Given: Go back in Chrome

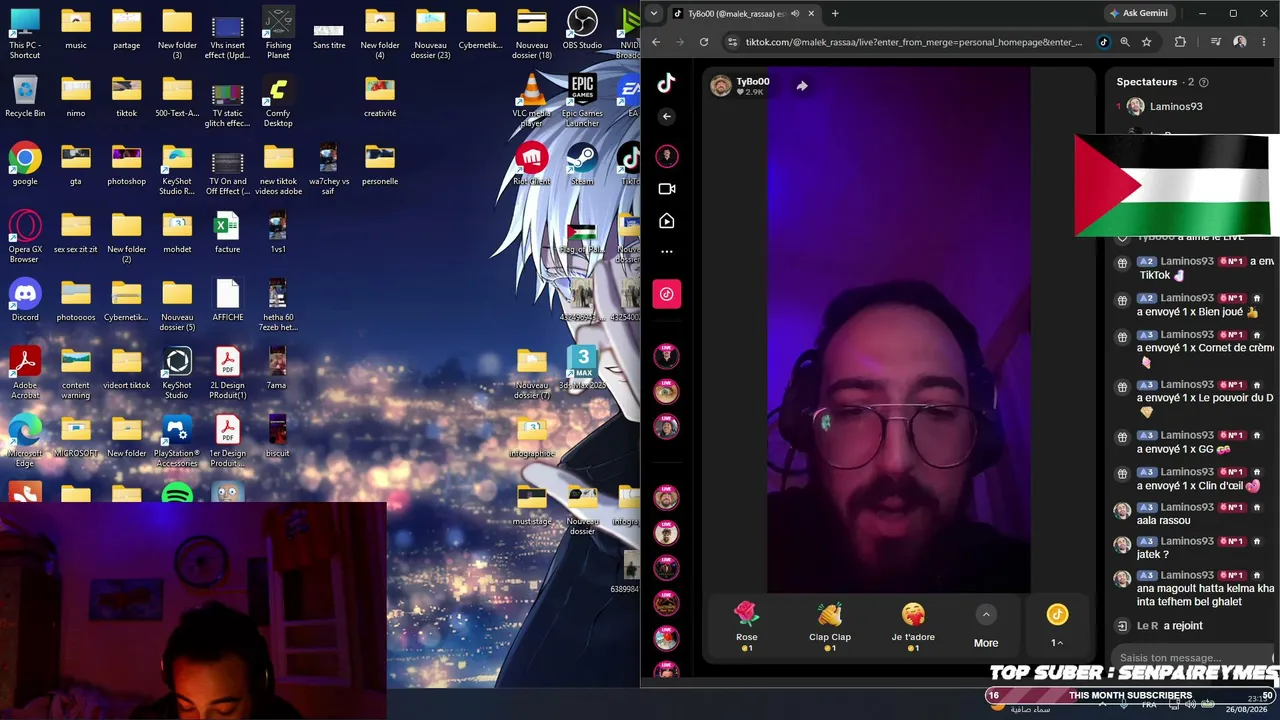Looking at the screenshot, I should click(656, 42).
